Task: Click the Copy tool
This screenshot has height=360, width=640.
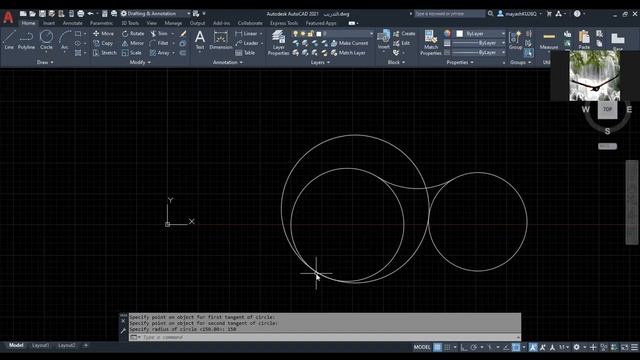Action: point(103,43)
